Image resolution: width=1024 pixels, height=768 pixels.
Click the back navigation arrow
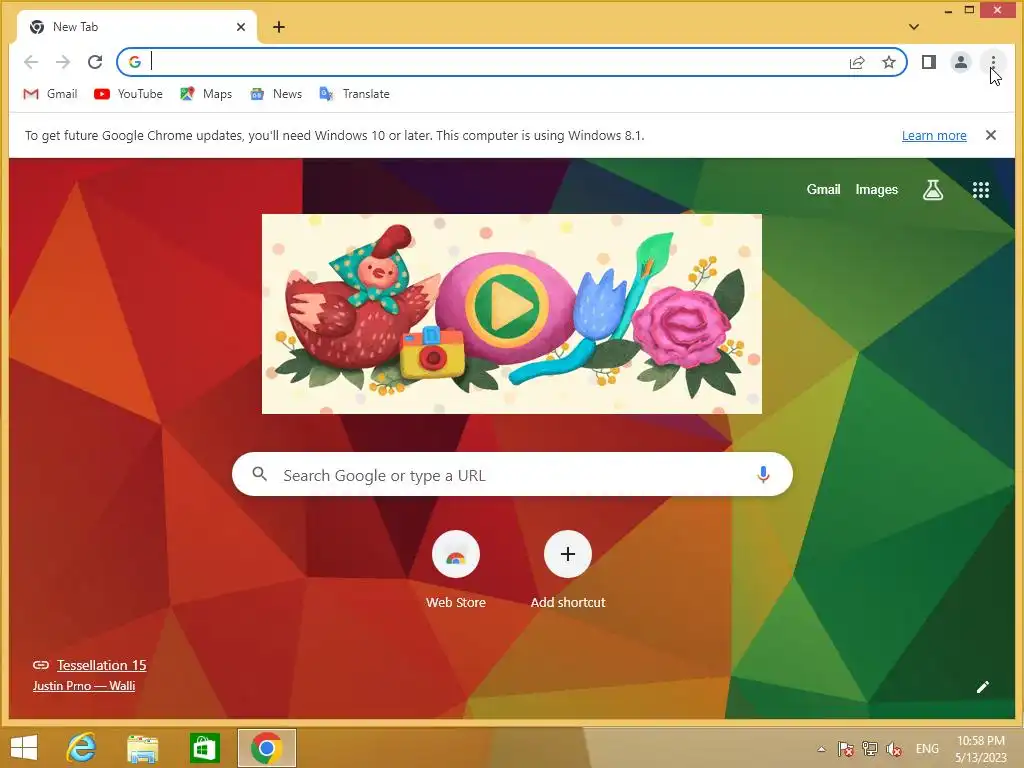tap(31, 62)
